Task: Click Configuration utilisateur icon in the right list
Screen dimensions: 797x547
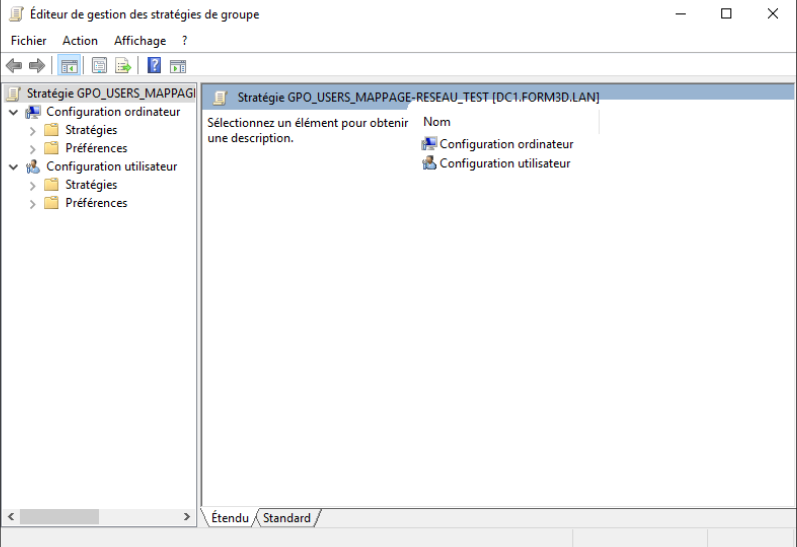Action: pos(429,163)
